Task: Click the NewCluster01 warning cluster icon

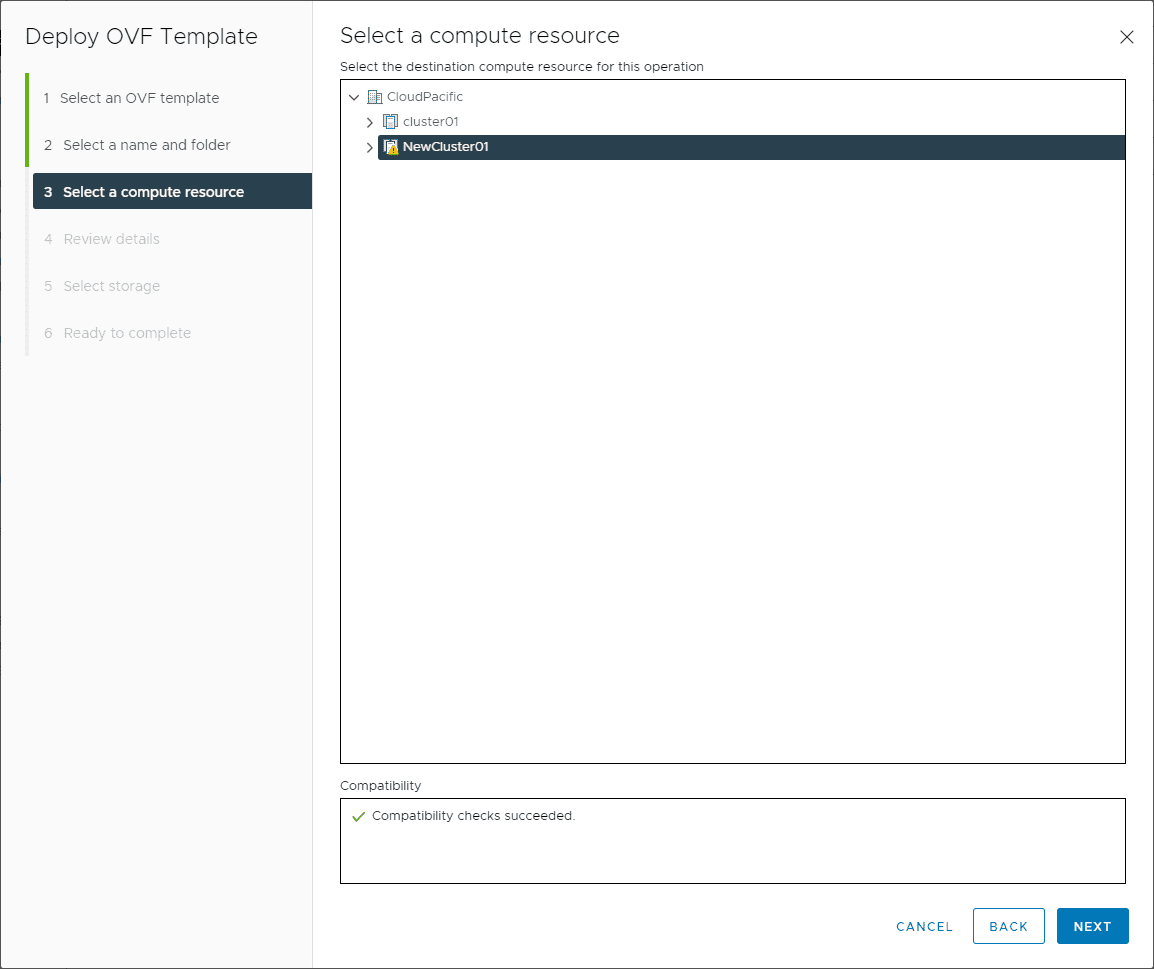Action: [391, 147]
